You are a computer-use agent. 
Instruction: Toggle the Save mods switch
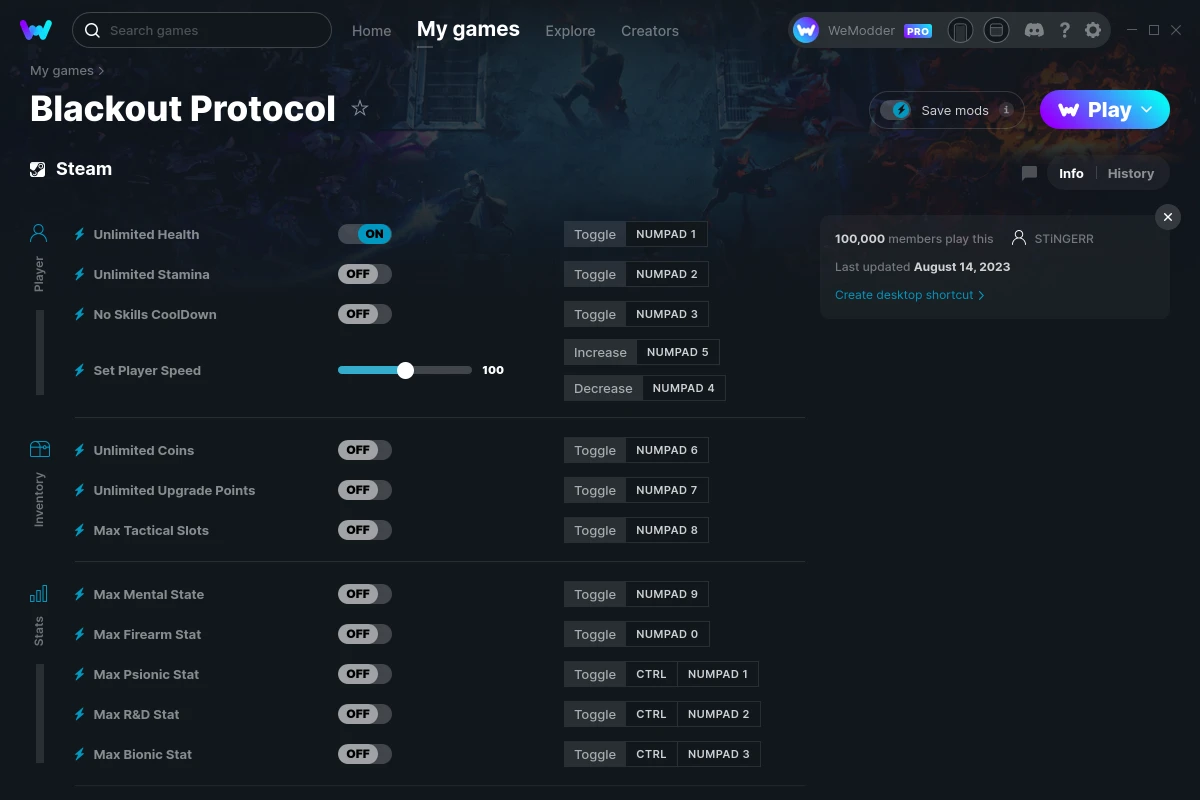[895, 110]
